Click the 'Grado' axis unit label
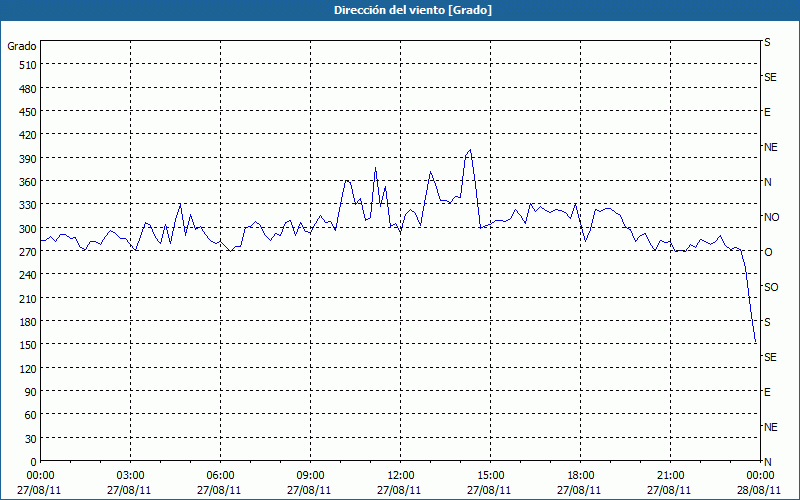Viewport: 800px width, 500px height. pyautogui.click(x=22, y=46)
